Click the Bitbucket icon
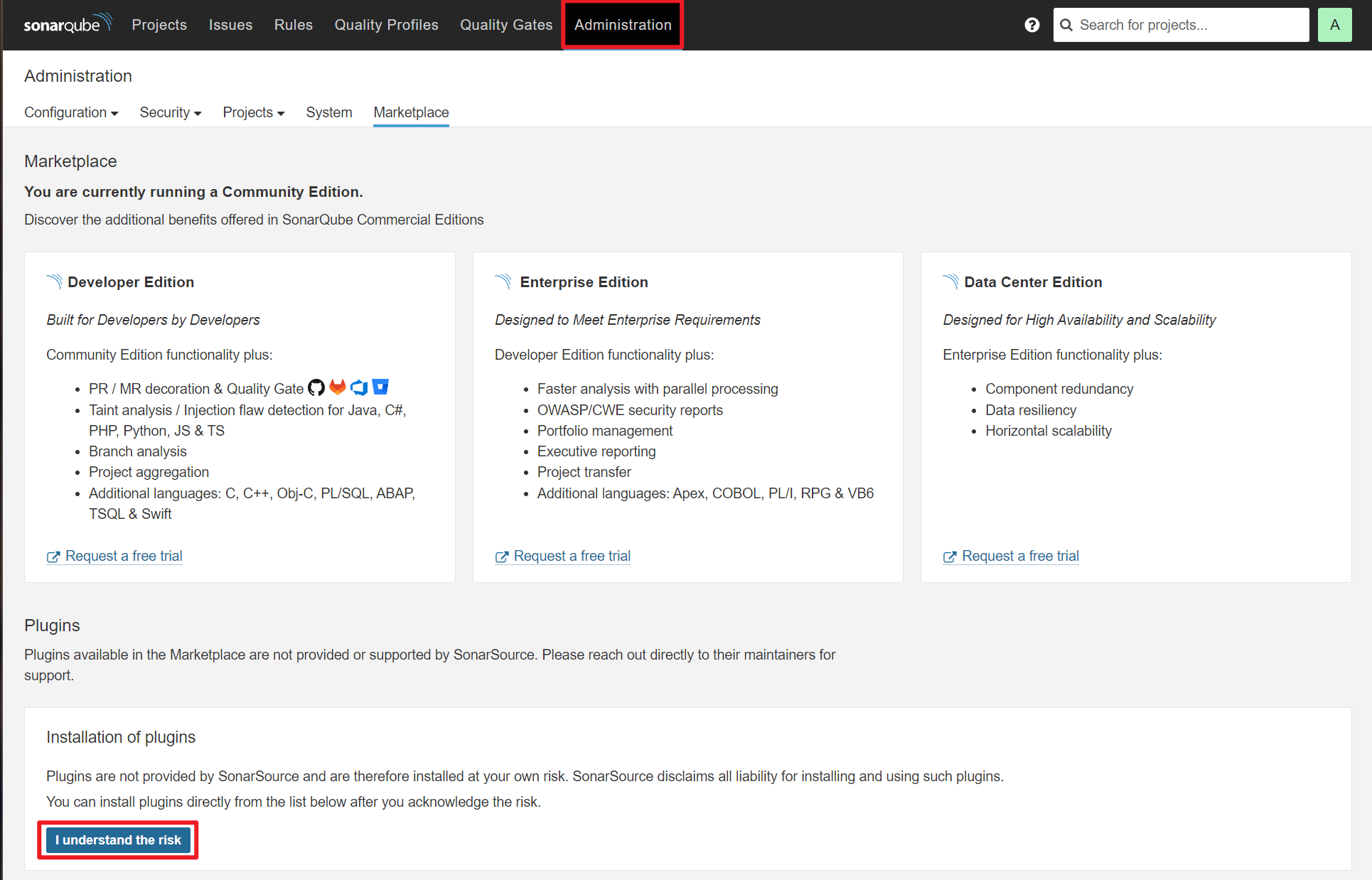The height and width of the screenshot is (880, 1372). pyautogui.click(x=380, y=387)
